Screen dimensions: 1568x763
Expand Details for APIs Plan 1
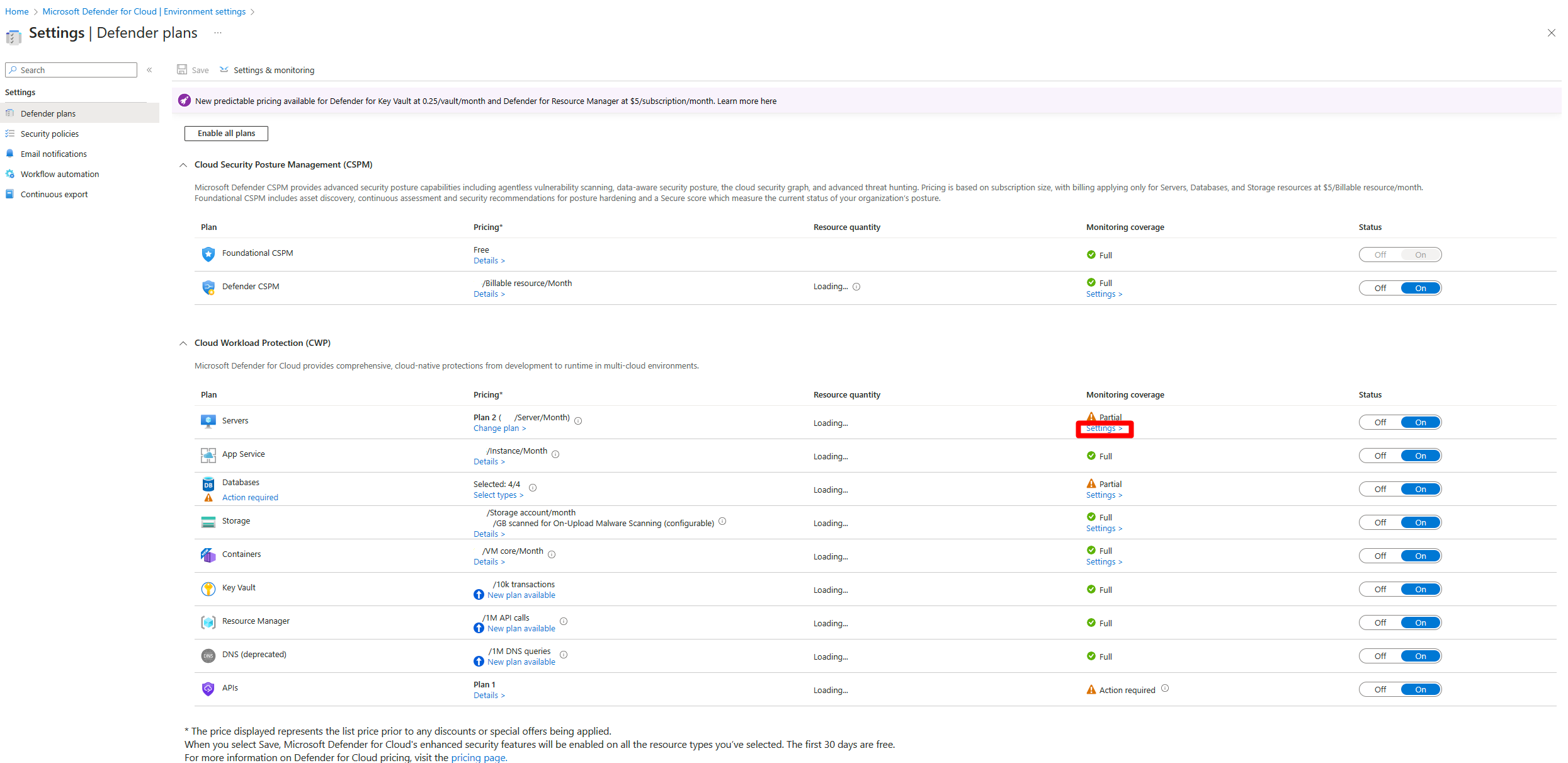click(489, 696)
